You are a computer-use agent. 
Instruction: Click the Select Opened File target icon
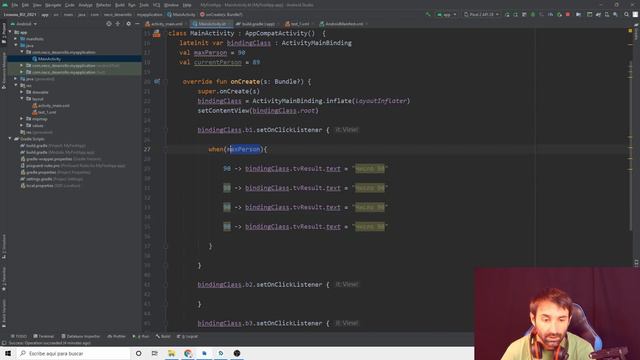tap(109, 24)
